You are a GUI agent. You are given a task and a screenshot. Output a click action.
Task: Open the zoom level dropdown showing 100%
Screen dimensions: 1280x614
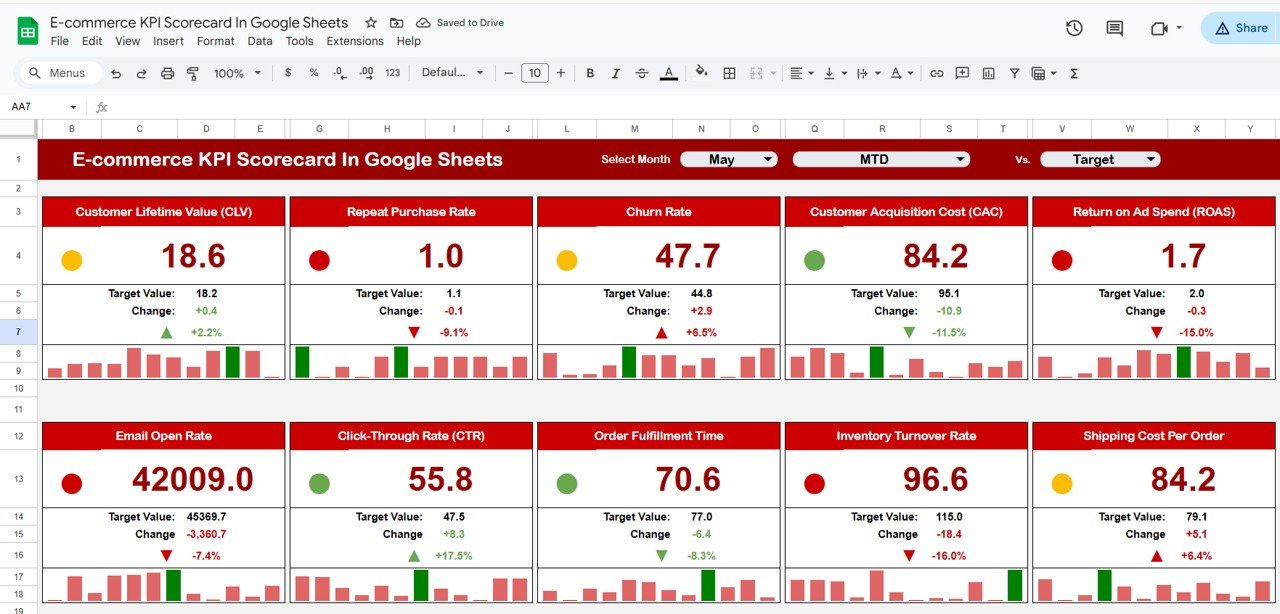pos(237,73)
